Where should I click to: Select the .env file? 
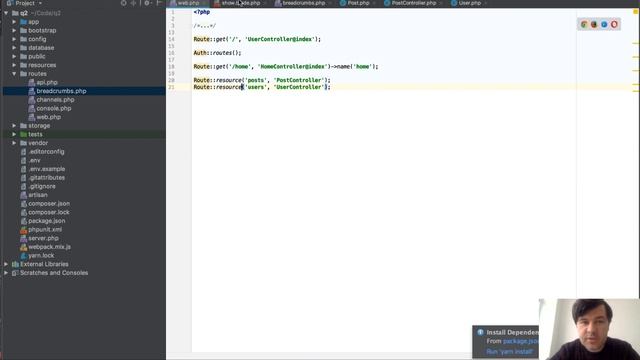[x=34, y=160]
